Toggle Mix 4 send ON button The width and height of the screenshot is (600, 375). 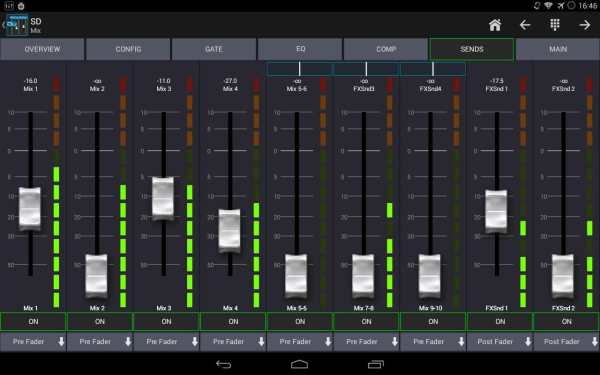pyautogui.click(x=233, y=322)
